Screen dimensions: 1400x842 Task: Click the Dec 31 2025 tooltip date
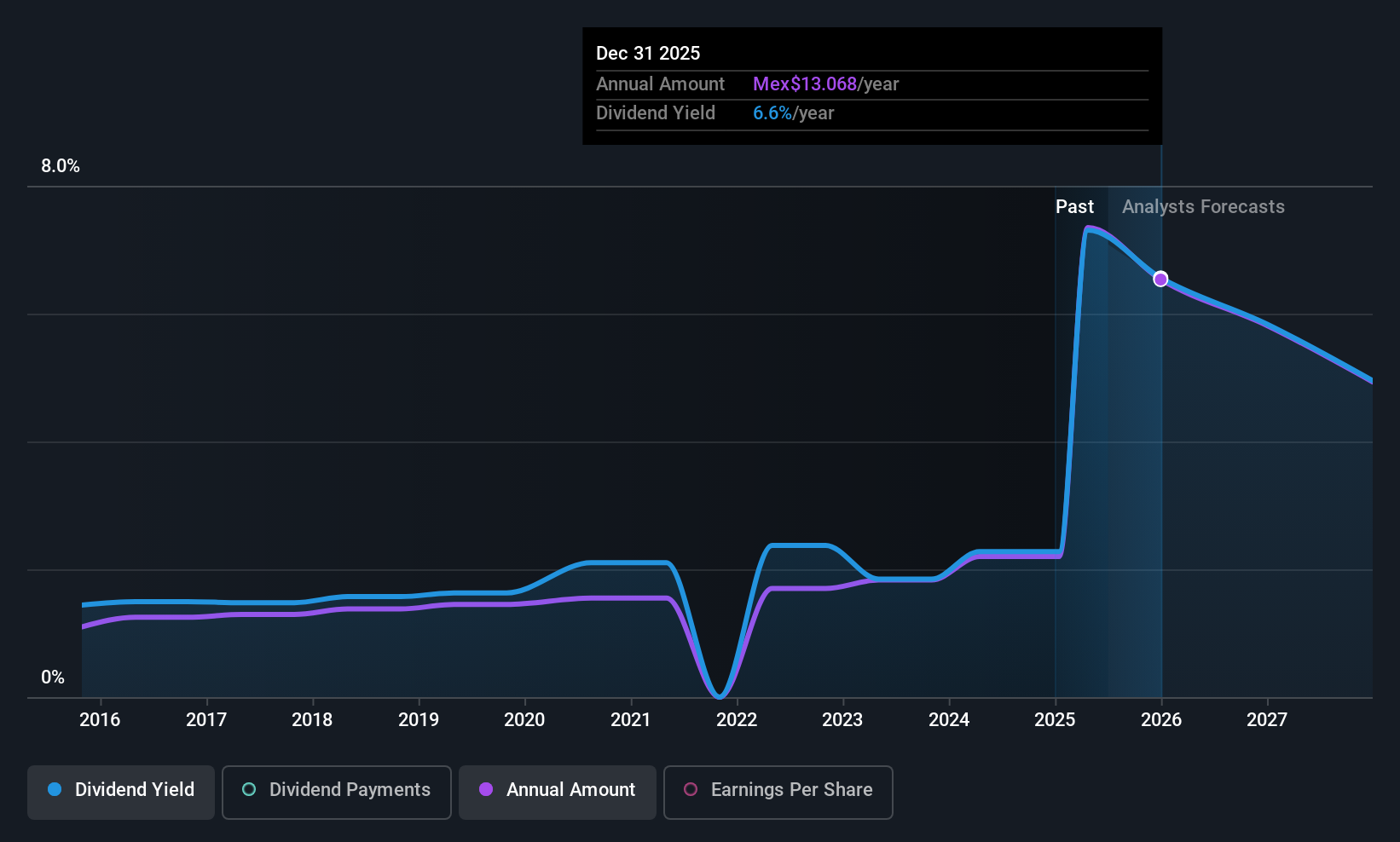tap(648, 54)
